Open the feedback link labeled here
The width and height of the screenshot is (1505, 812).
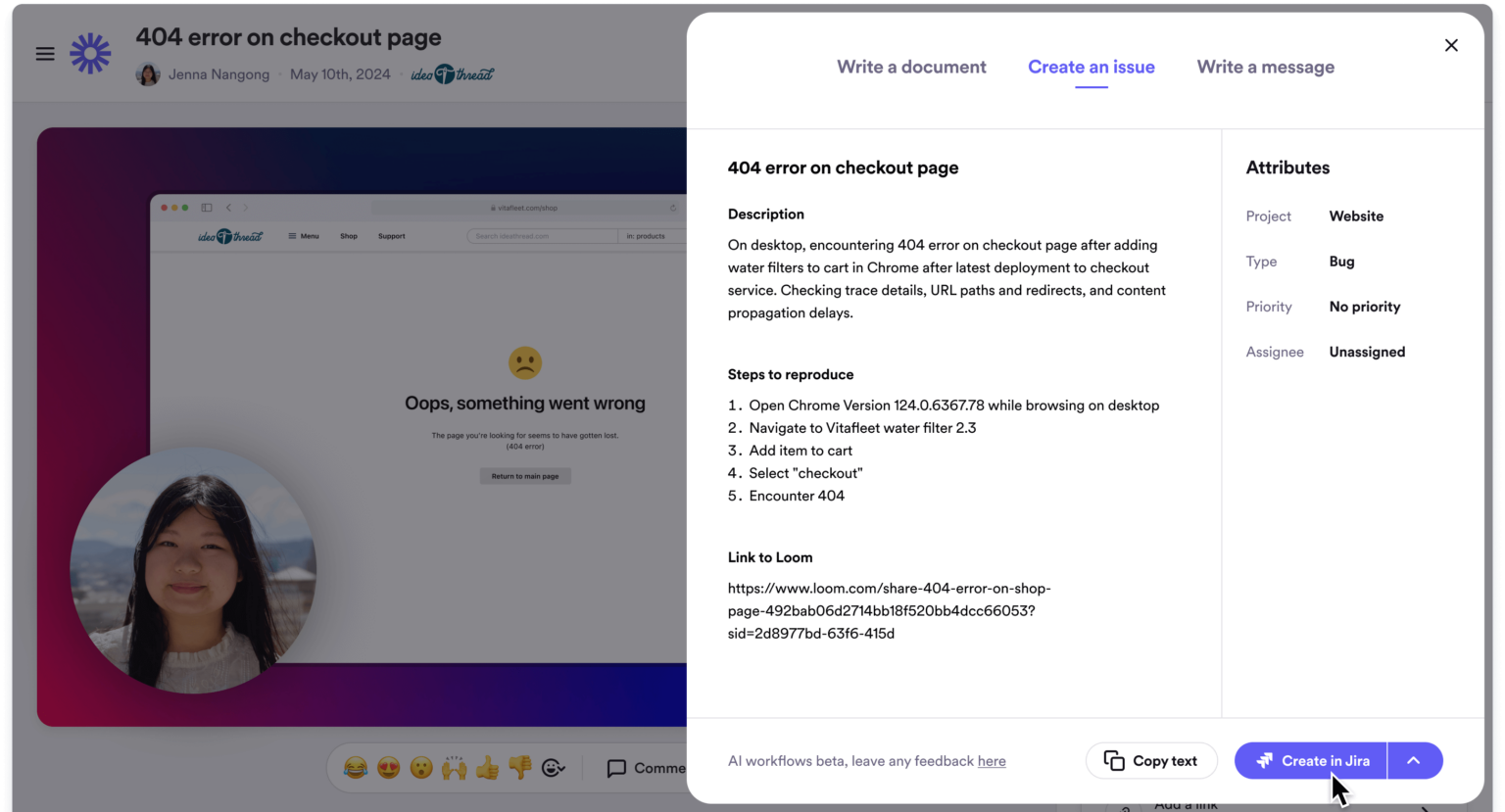(991, 761)
